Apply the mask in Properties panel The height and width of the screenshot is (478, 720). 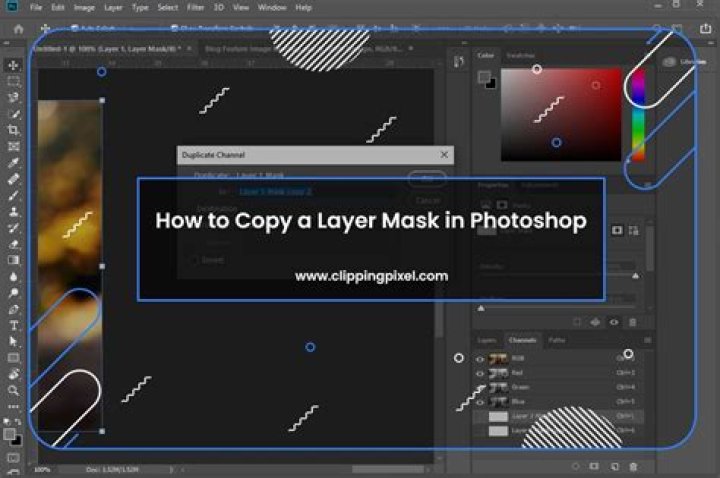coord(595,322)
